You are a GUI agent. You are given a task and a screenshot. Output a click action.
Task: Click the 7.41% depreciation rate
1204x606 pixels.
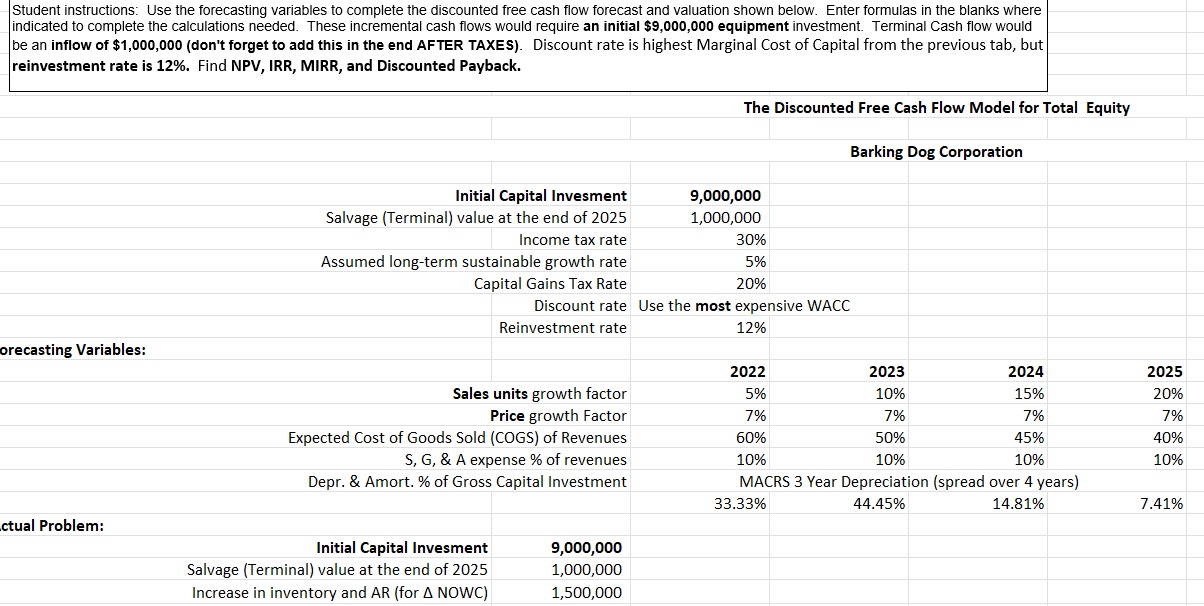1161,503
